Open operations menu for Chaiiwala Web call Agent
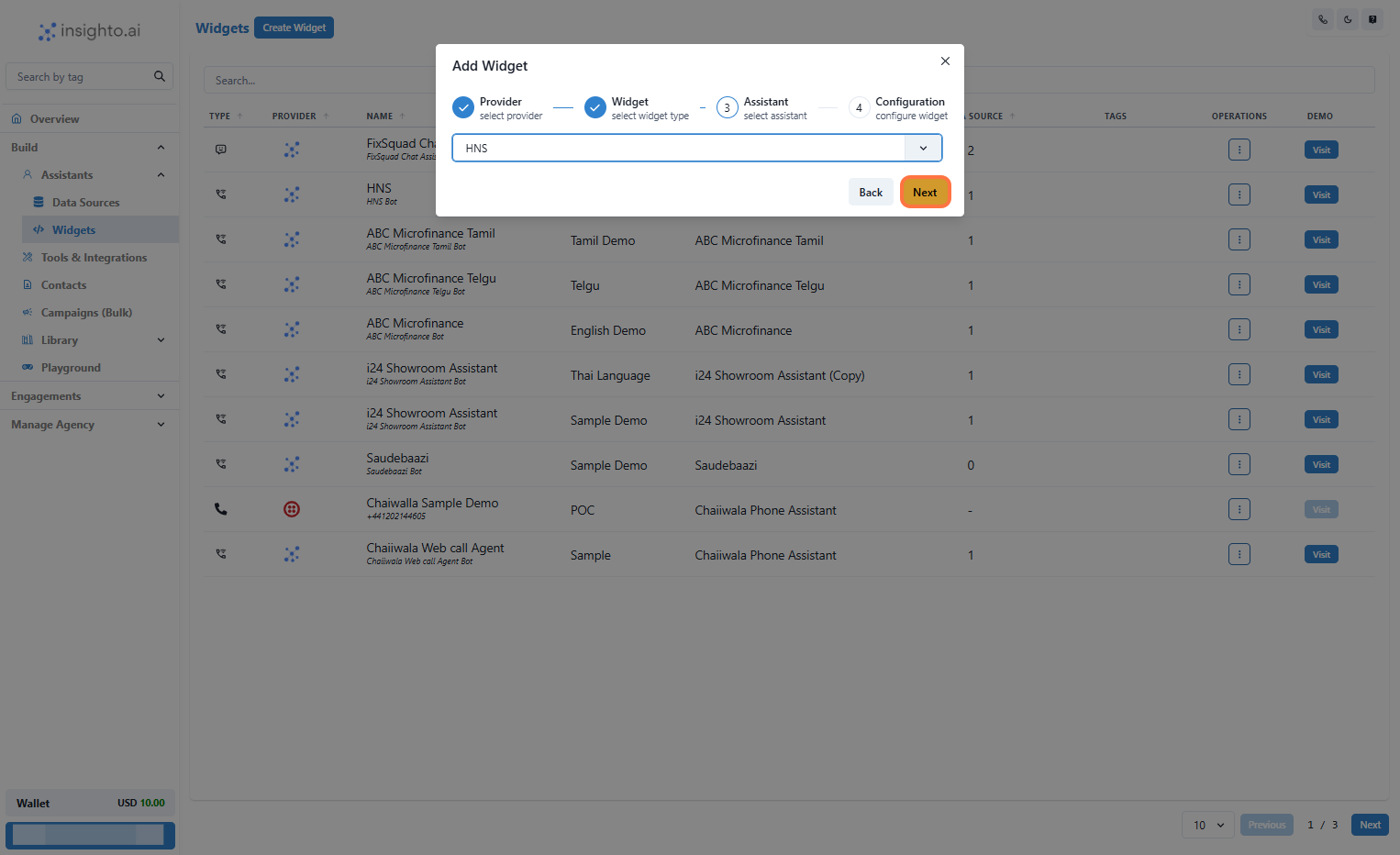 (x=1239, y=554)
